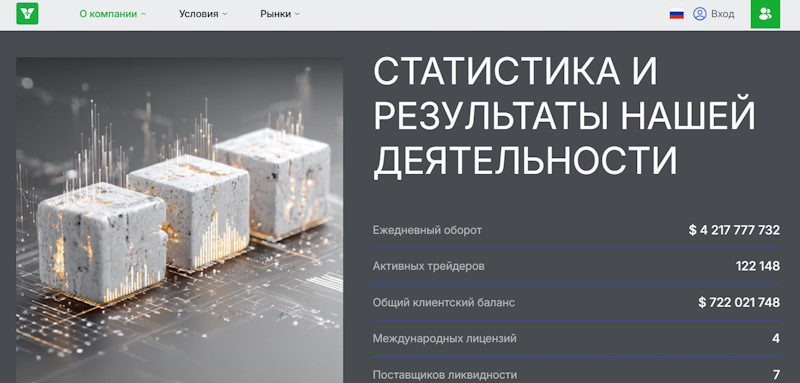This screenshot has height=383, width=800.
Task: Select the Russian flag language icon
Action: [x=677, y=14]
